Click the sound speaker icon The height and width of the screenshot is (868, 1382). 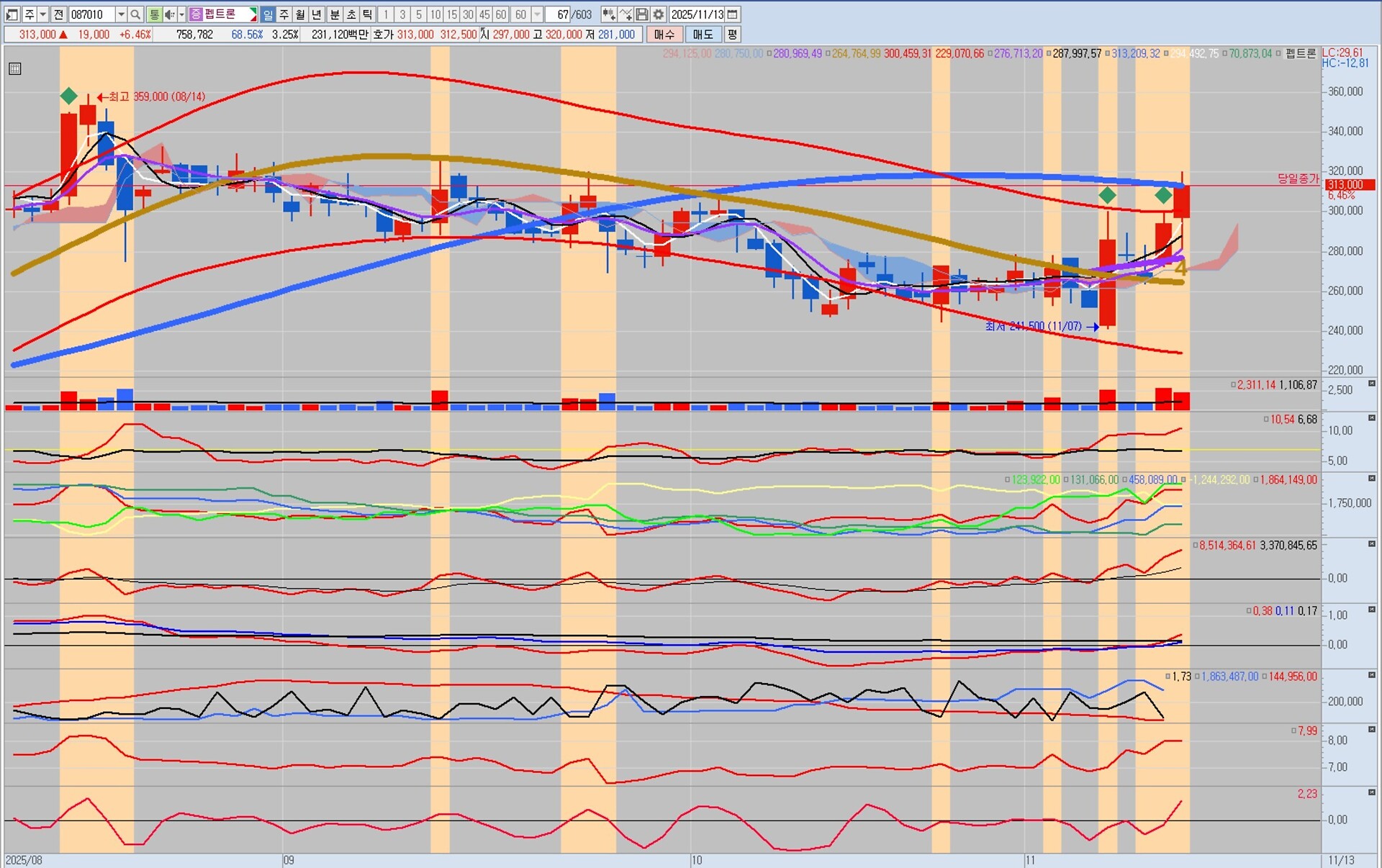[x=170, y=14]
